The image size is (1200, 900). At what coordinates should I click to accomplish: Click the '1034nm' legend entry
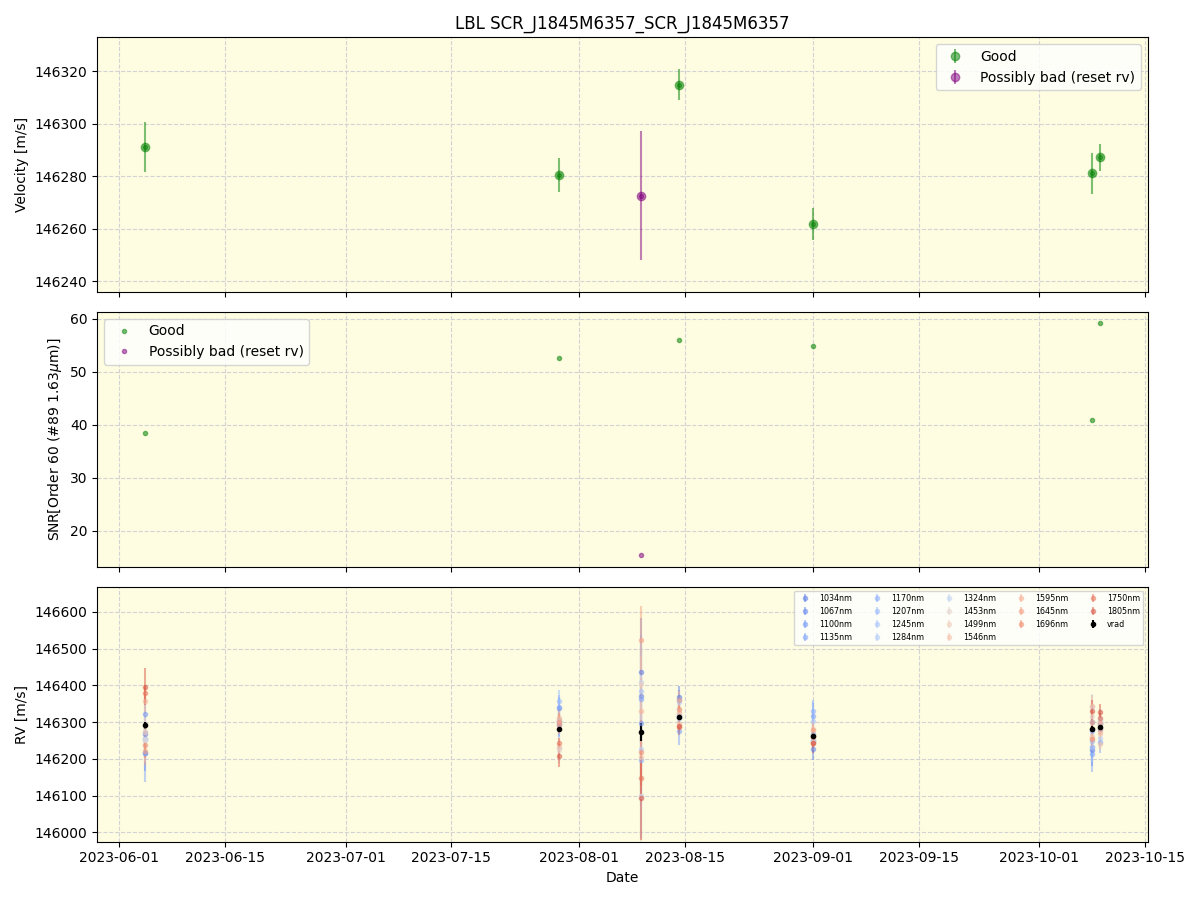(836, 598)
